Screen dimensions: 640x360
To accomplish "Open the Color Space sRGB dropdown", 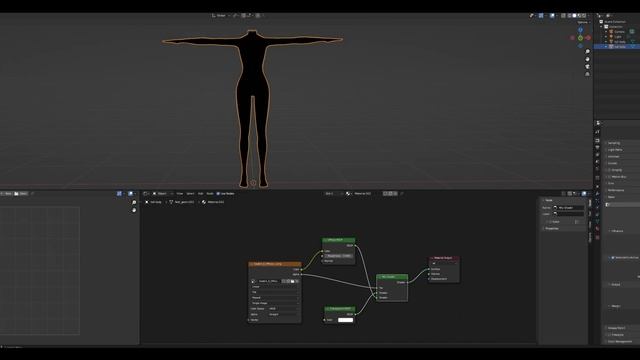I will 284,309.
